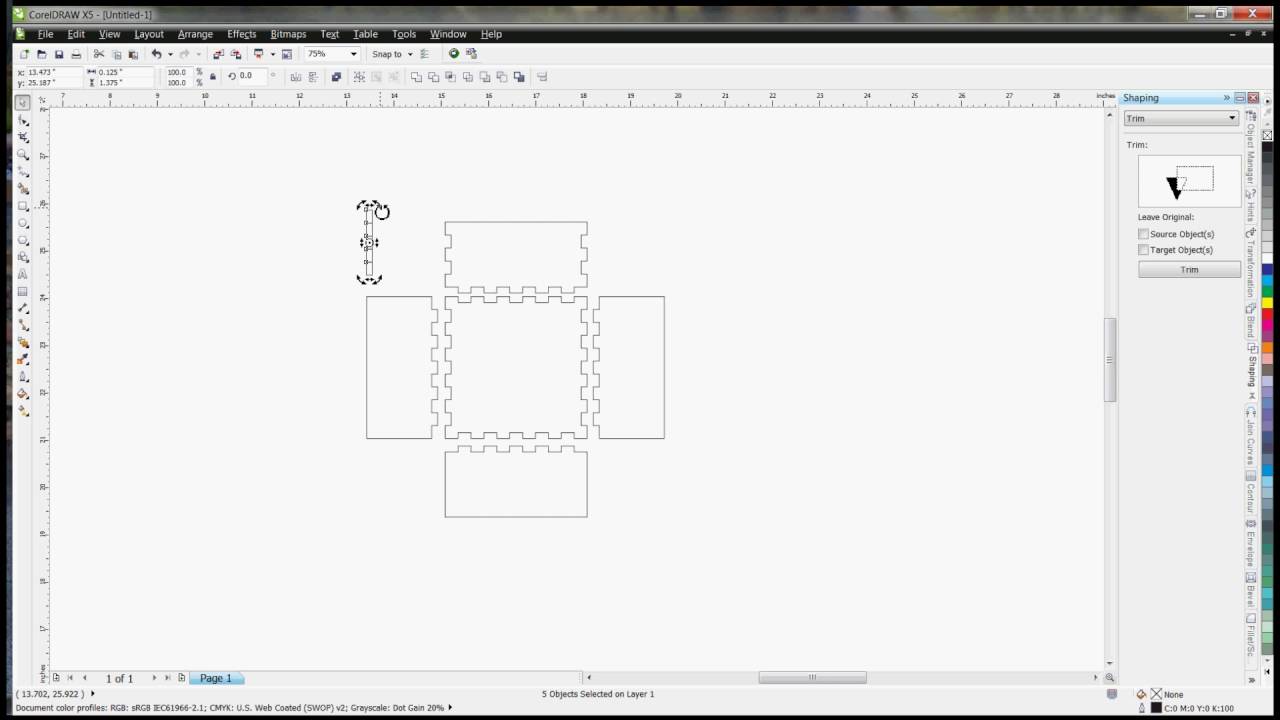
Task: Click the rotation angle field showing 0.0
Action: click(252, 76)
